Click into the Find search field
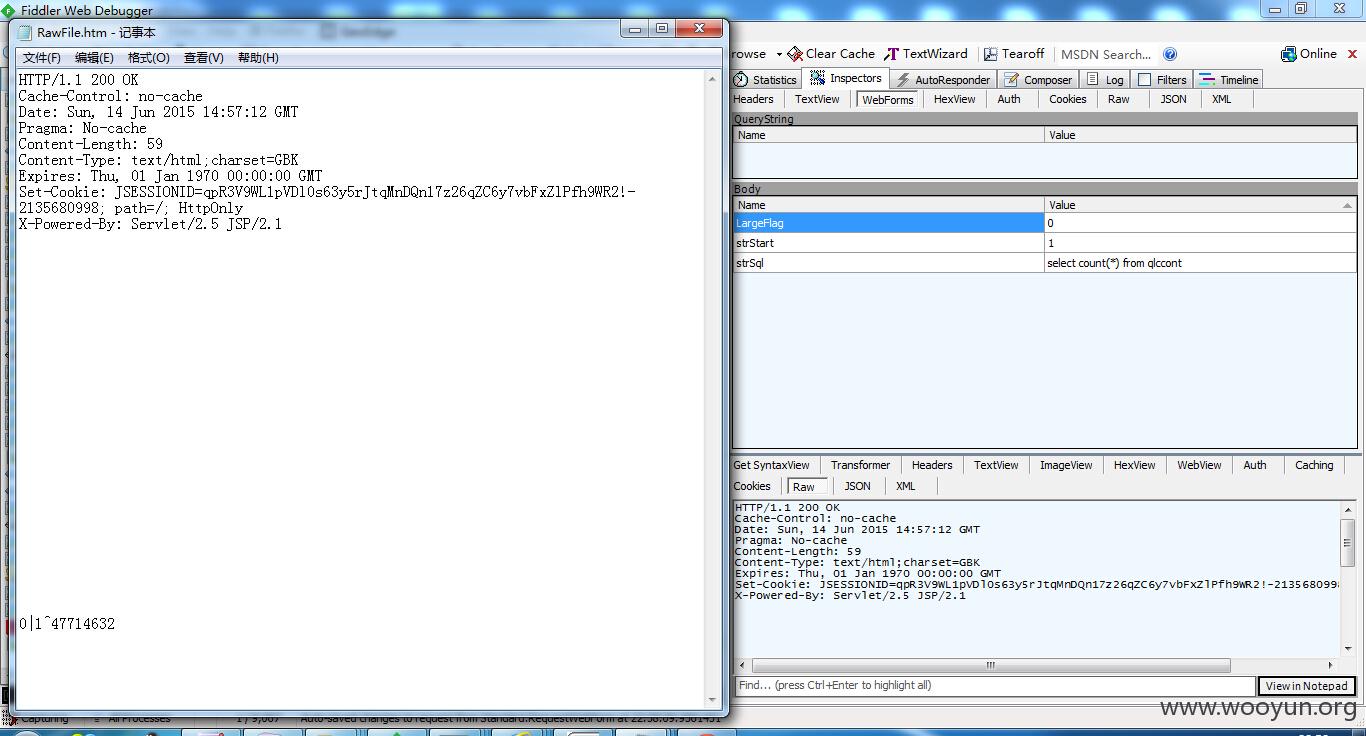 [x=994, y=686]
